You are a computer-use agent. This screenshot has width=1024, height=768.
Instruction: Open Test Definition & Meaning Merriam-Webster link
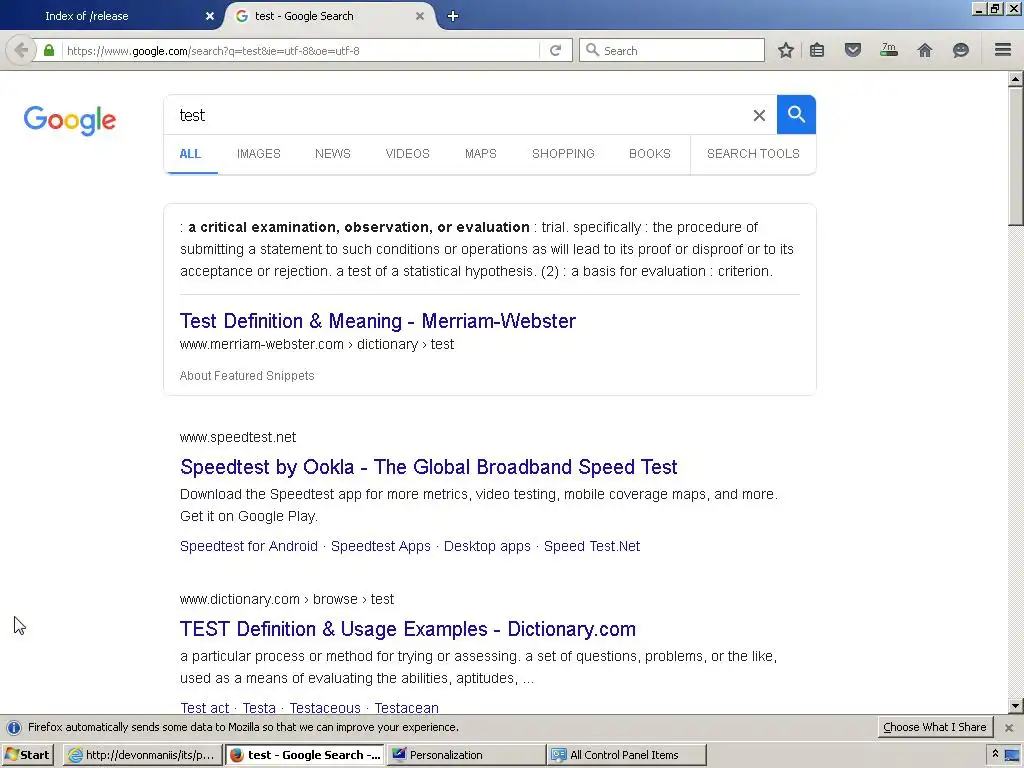(x=377, y=321)
